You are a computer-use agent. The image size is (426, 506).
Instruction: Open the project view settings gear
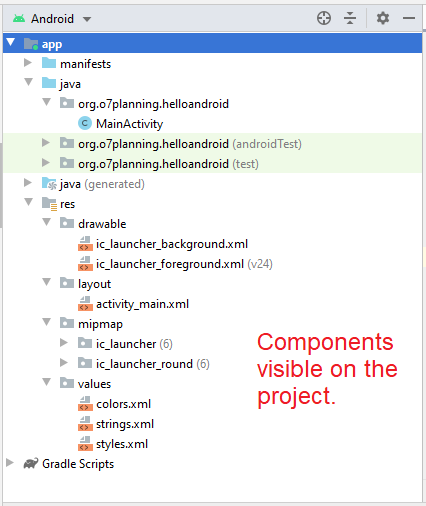point(383,18)
